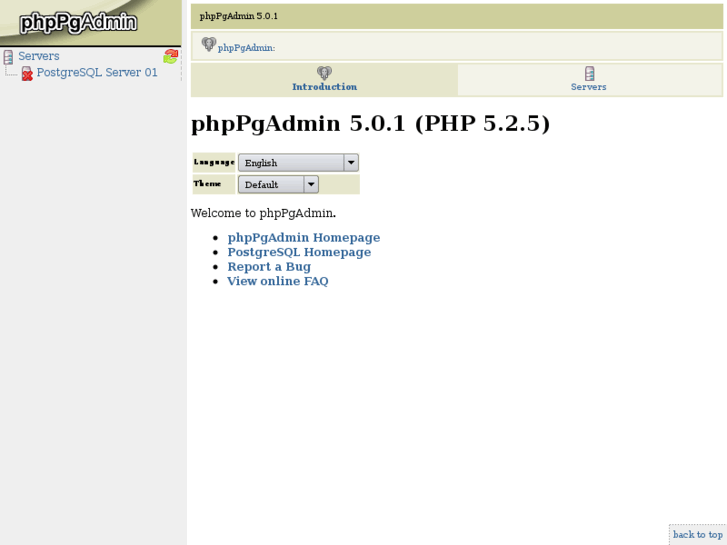Click the red disconnected server icon

click(27, 73)
